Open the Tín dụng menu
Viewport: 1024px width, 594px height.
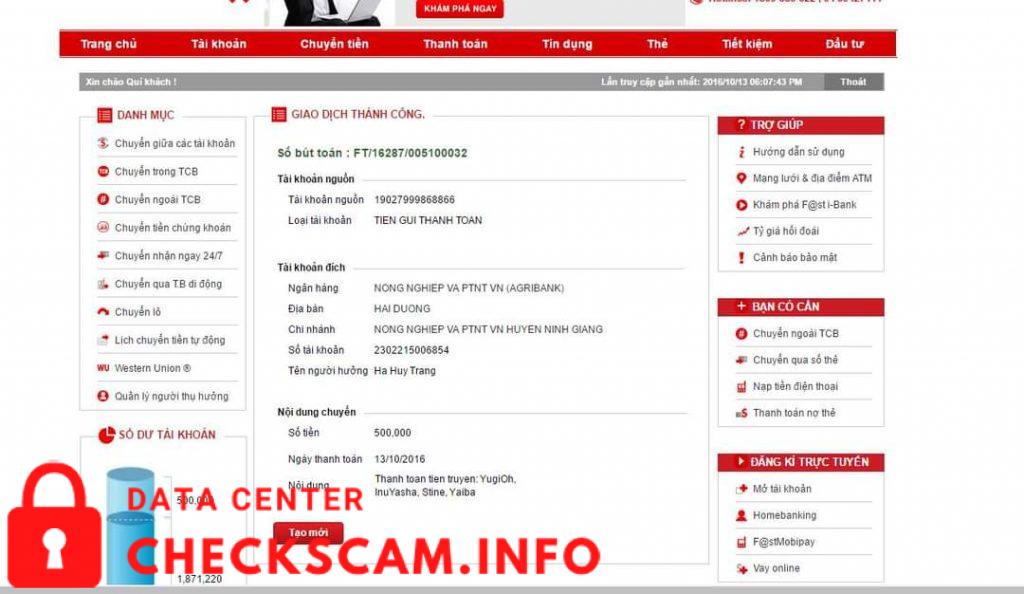[x=567, y=44]
